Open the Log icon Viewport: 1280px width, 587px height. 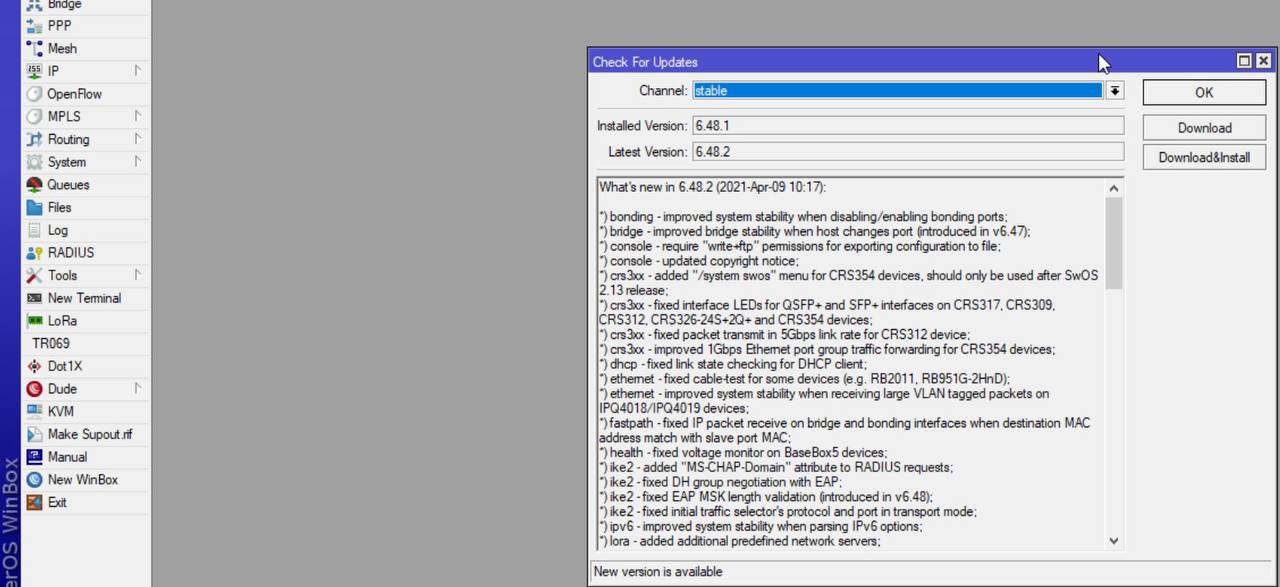[34, 230]
